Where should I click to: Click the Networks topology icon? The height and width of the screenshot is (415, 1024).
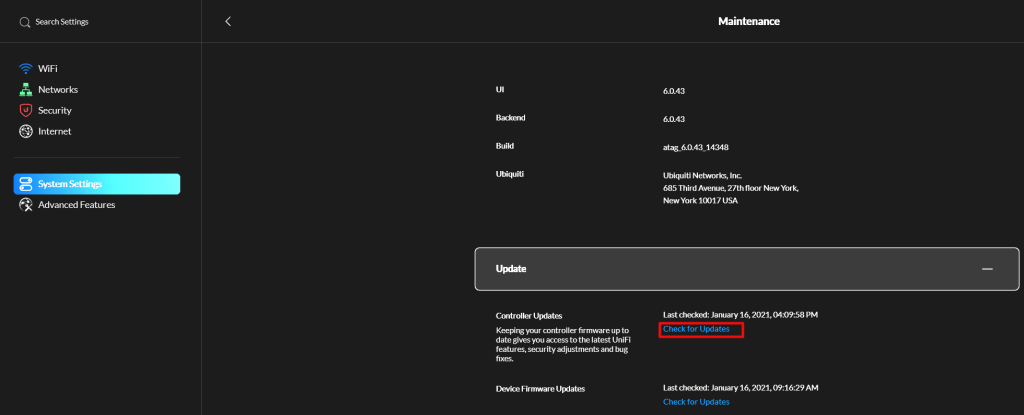(26, 89)
